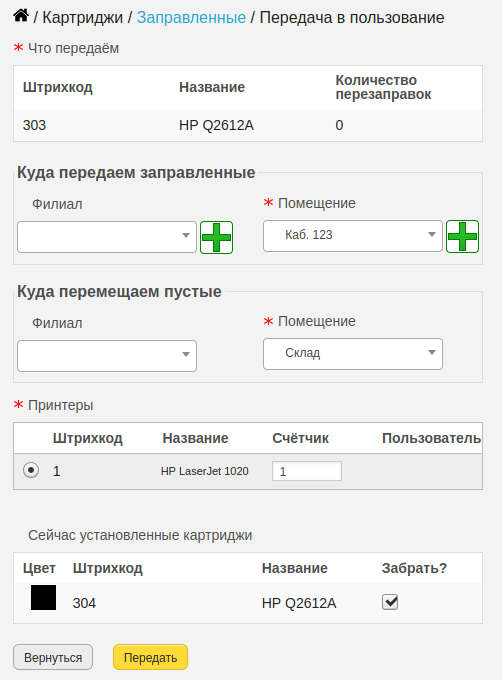This screenshot has height=680, width=502.
Task: Open the Каб. 123 room dropdown
Action: click(x=353, y=236)
